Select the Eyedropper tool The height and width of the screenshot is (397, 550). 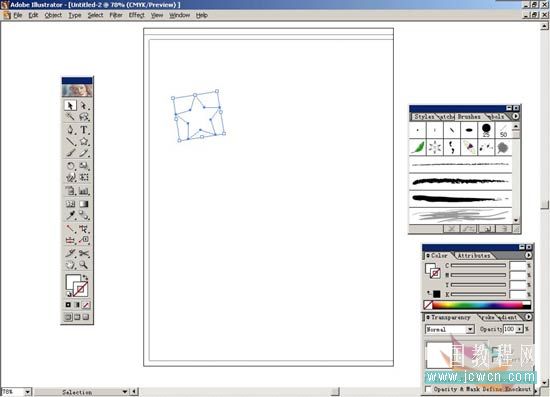70,215
